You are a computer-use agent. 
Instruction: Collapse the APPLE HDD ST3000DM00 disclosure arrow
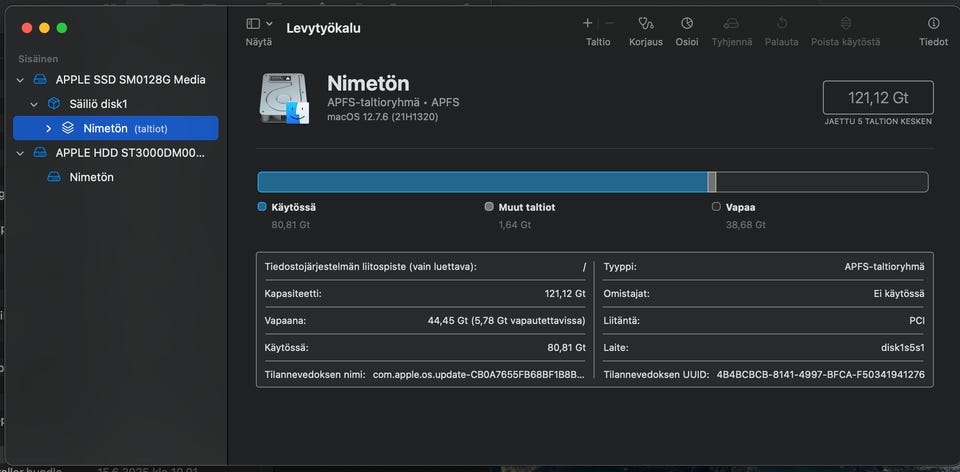click(x=20, y=153)
